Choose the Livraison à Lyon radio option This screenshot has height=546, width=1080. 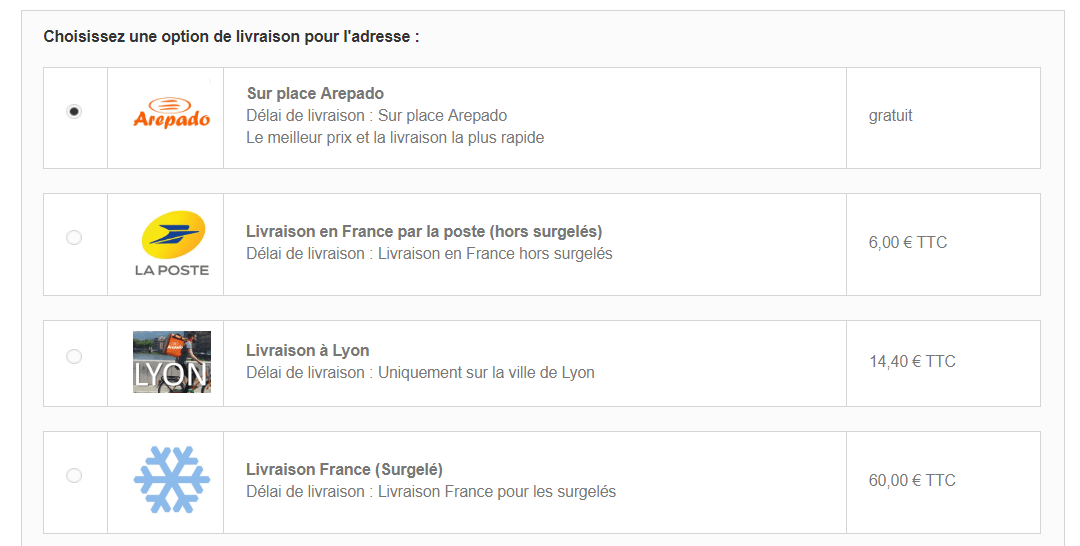(x=74, y=357)
